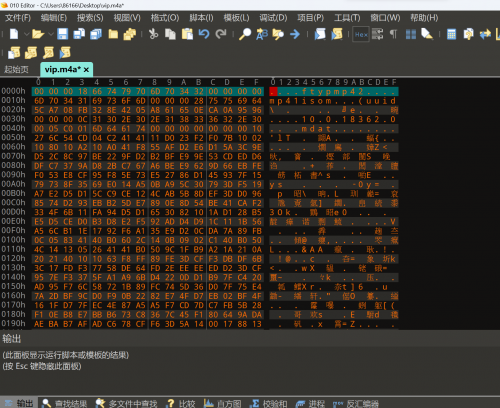The height and width of the screenshot is (408, 500).
Task: Click address label 0100h in hex view
Action: [x=13, y=240]
